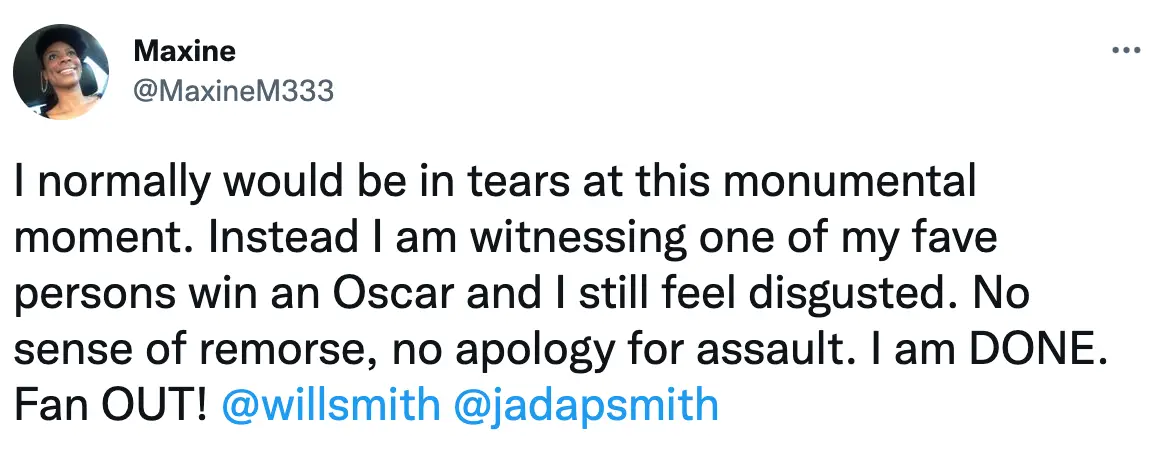1153x463 pixels.
Task: Select the "Fan OUT!" text in the tweet
Action: tap(109, 406)
